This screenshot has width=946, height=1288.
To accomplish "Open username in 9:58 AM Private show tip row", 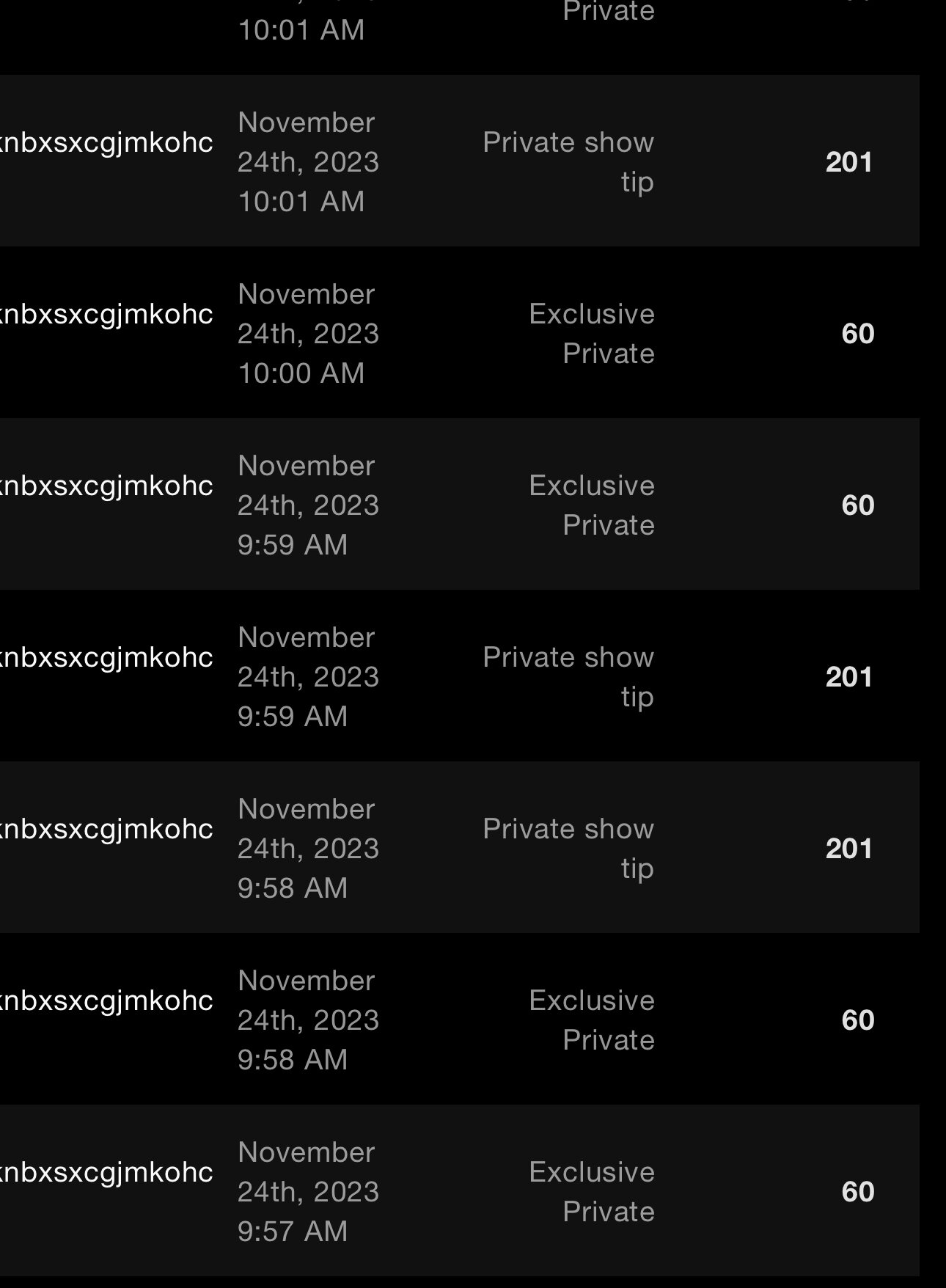I will coord(106,829).
